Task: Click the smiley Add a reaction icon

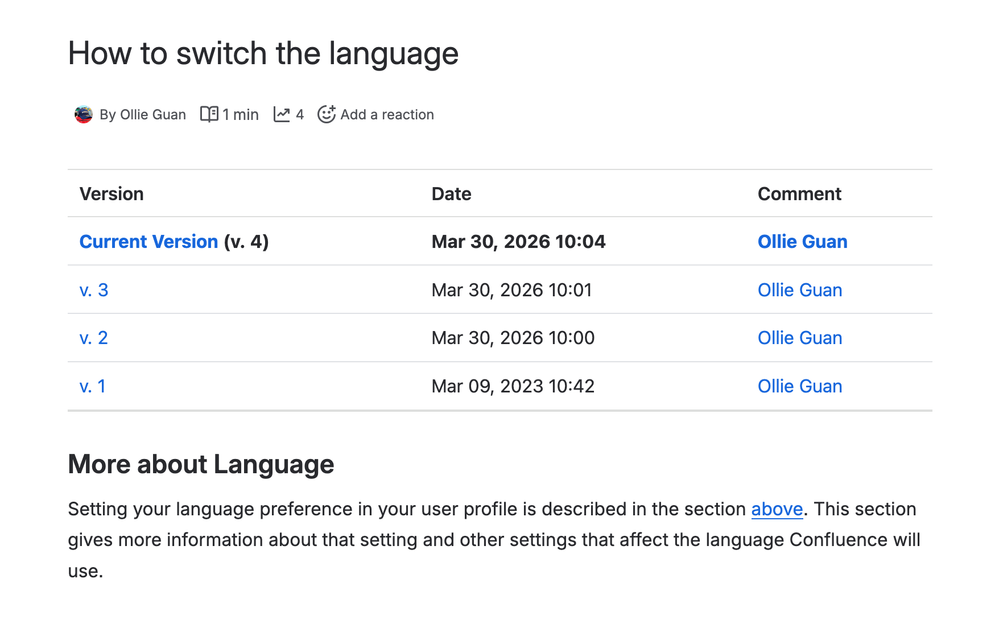Action: (326, 115)
